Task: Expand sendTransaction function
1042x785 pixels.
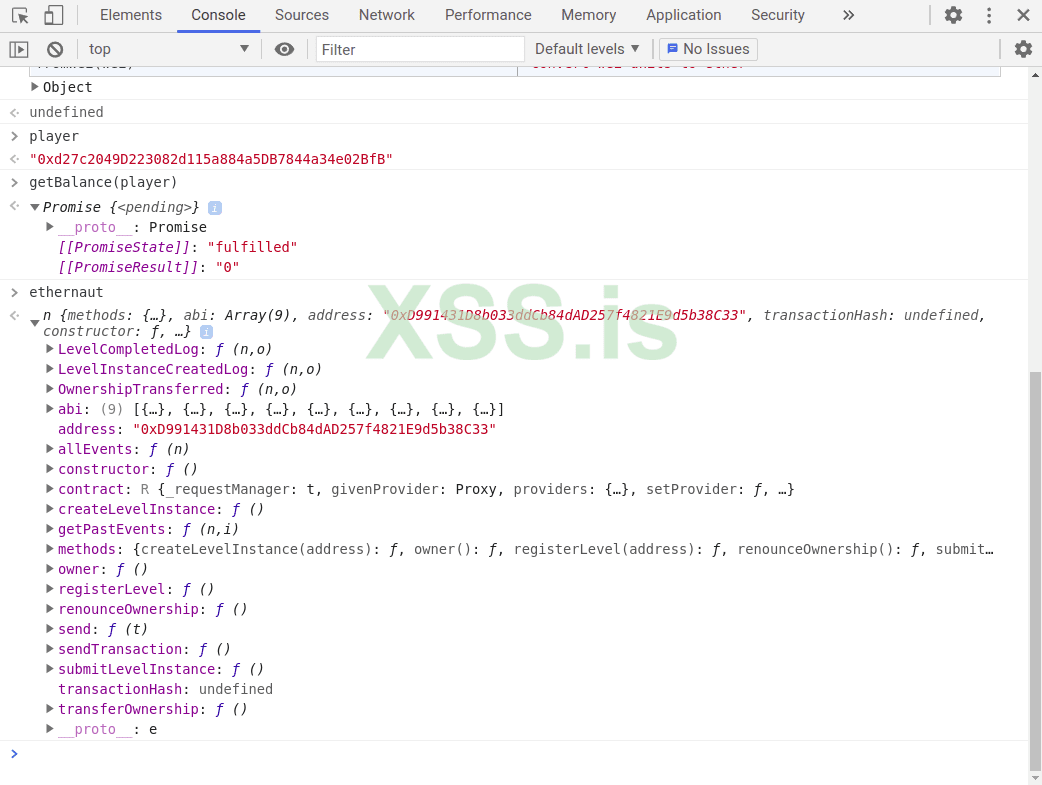Action: (x=50, y=648)
